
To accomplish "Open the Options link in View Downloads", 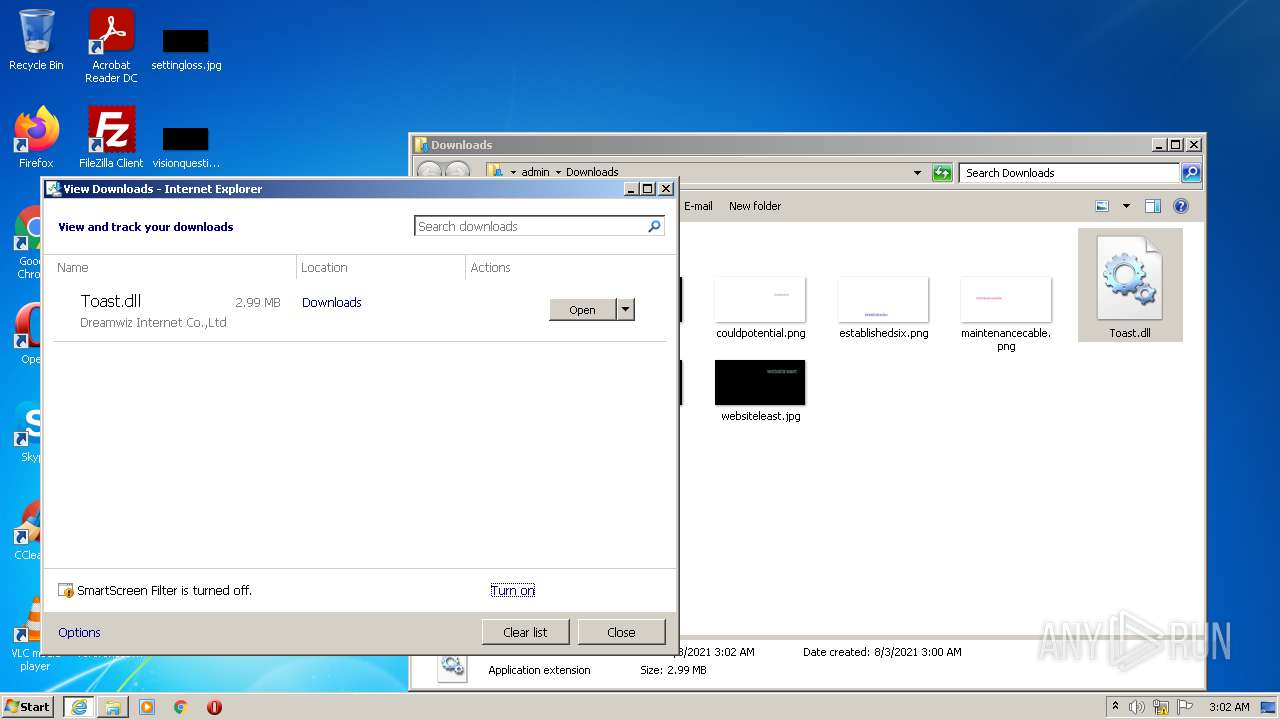I will pyautogui.click(x=79, y=633).
